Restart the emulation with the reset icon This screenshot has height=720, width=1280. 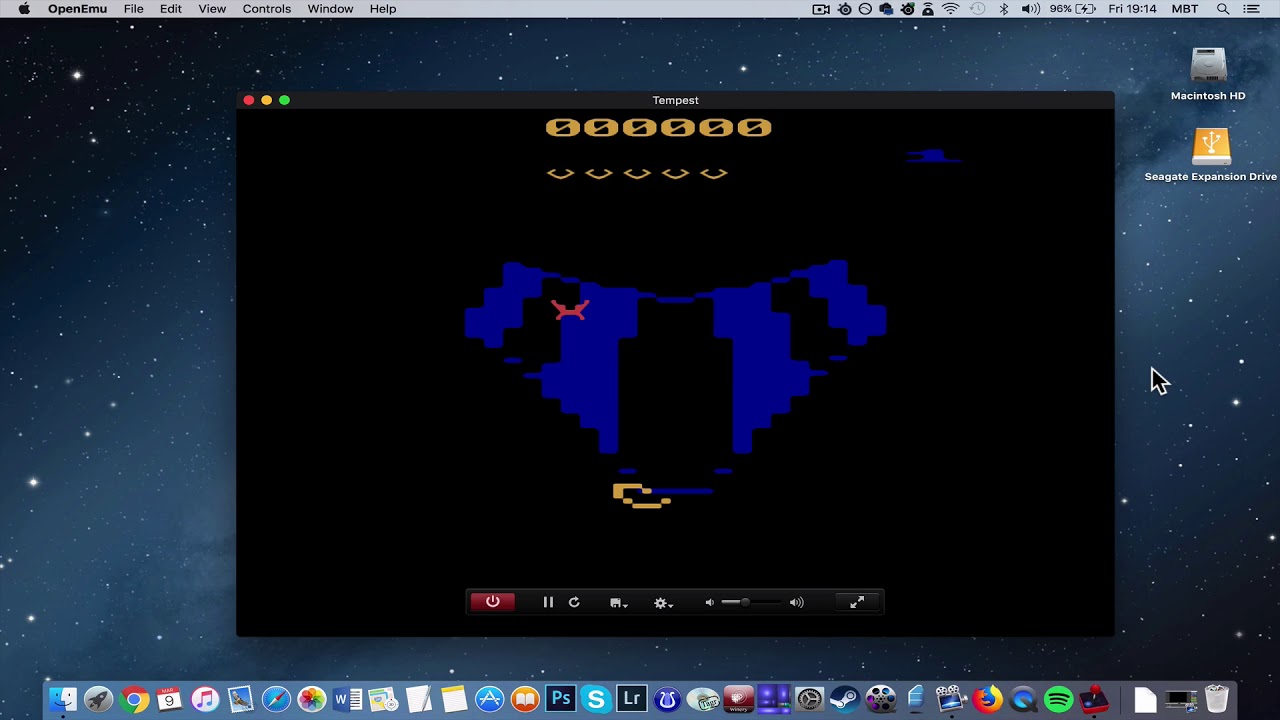coord(574,602)
